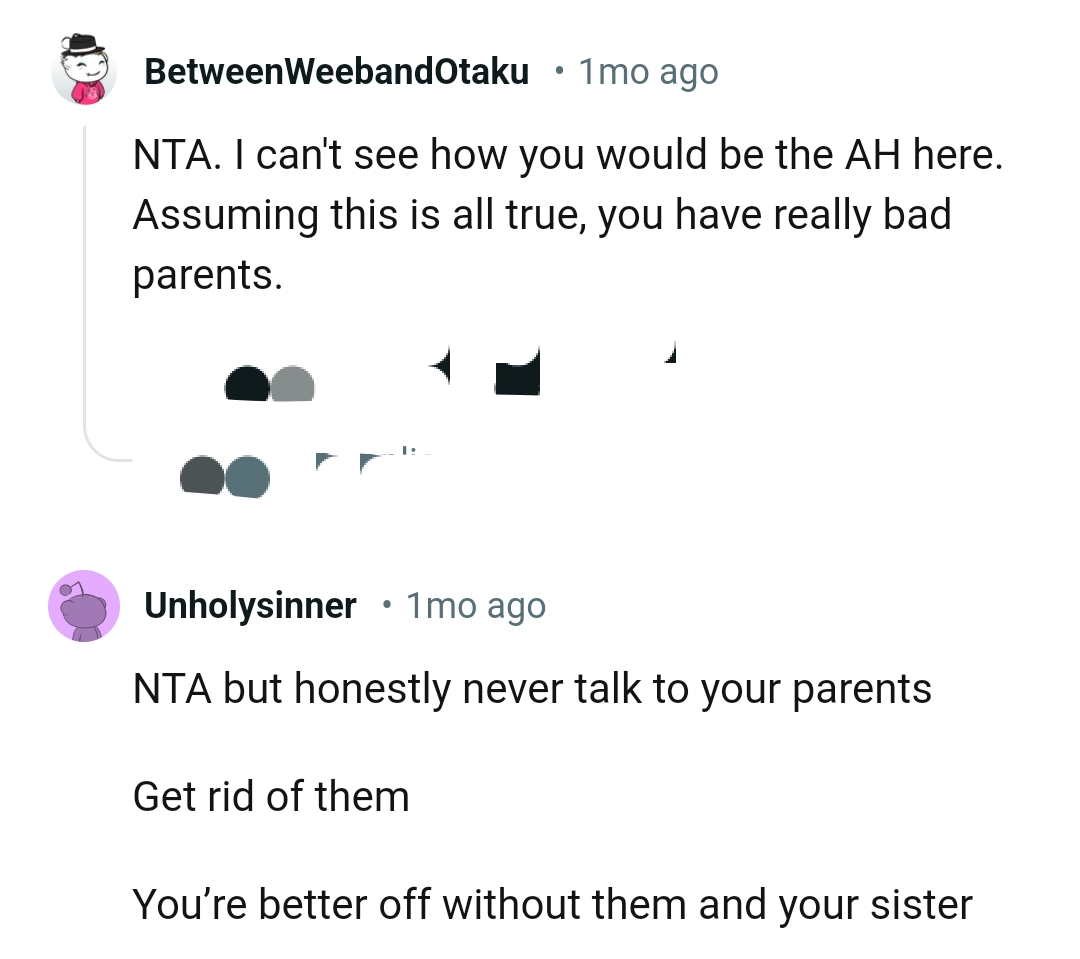Click the gray award badge next to the black one
Screen dimensions: 1080x959
pos(294,385)
